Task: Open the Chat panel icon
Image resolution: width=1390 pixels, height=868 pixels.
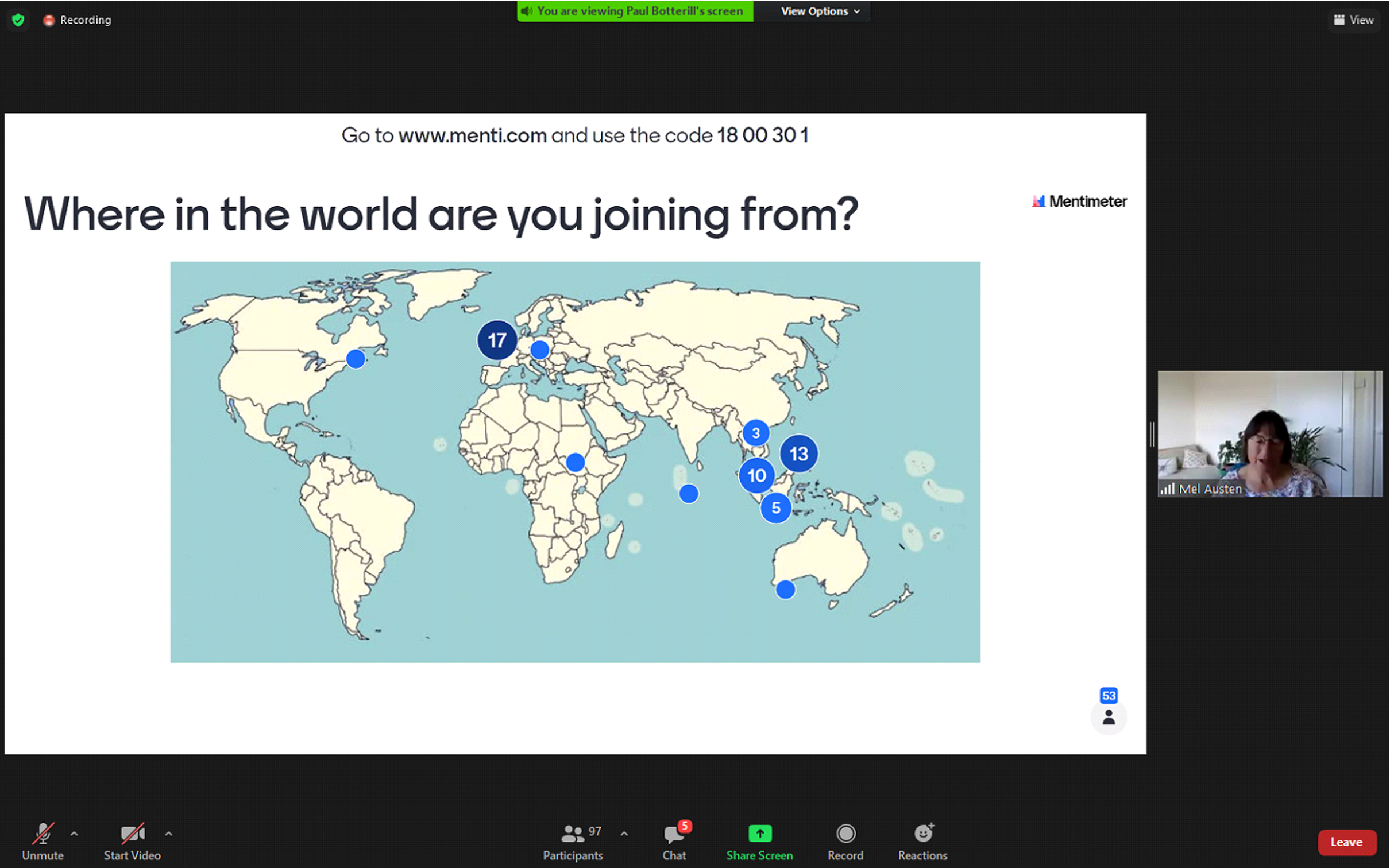Action: pos(674,835)
